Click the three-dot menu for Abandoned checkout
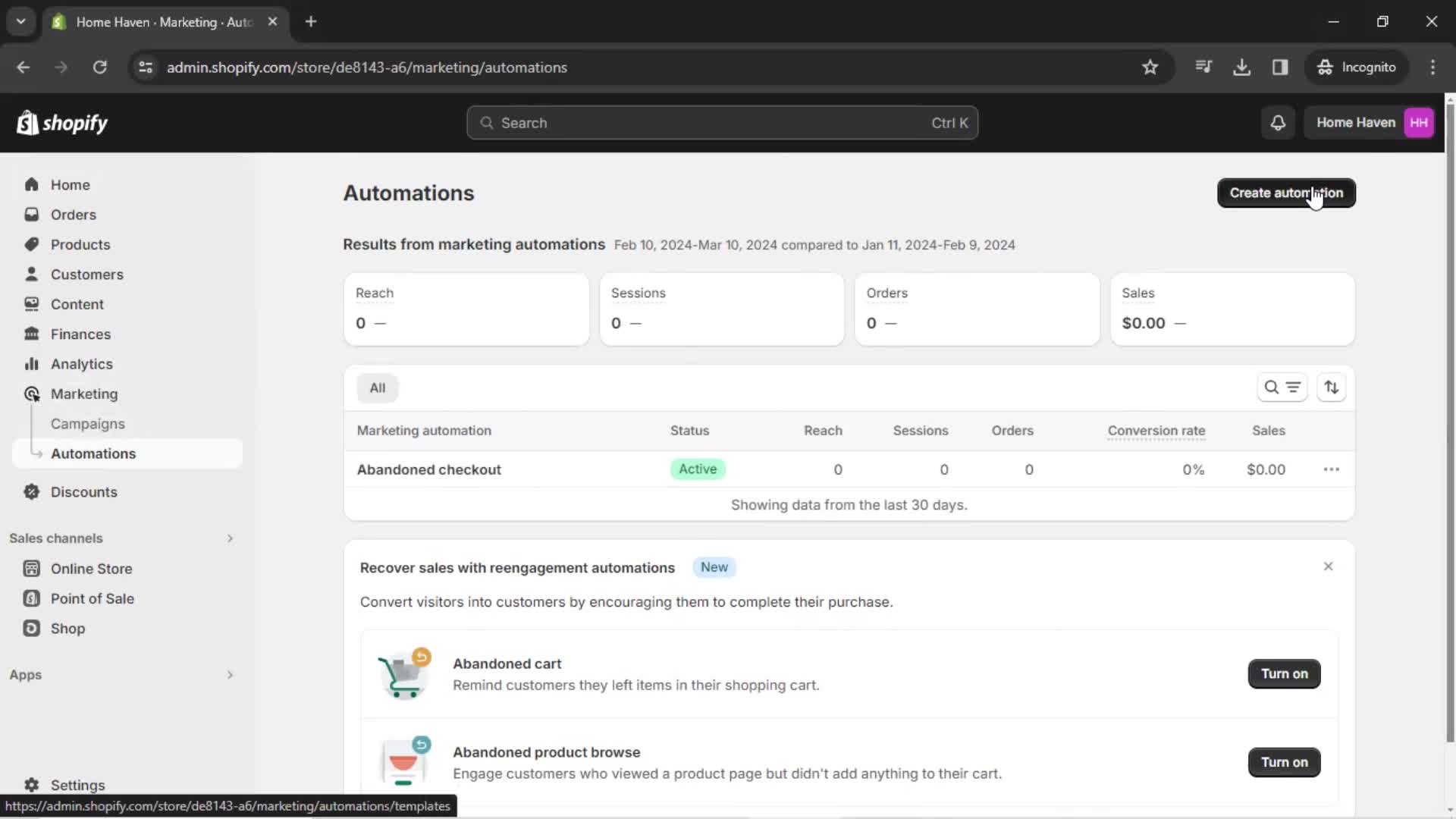Screen dimensions: 1456x819 [1332, 469]
